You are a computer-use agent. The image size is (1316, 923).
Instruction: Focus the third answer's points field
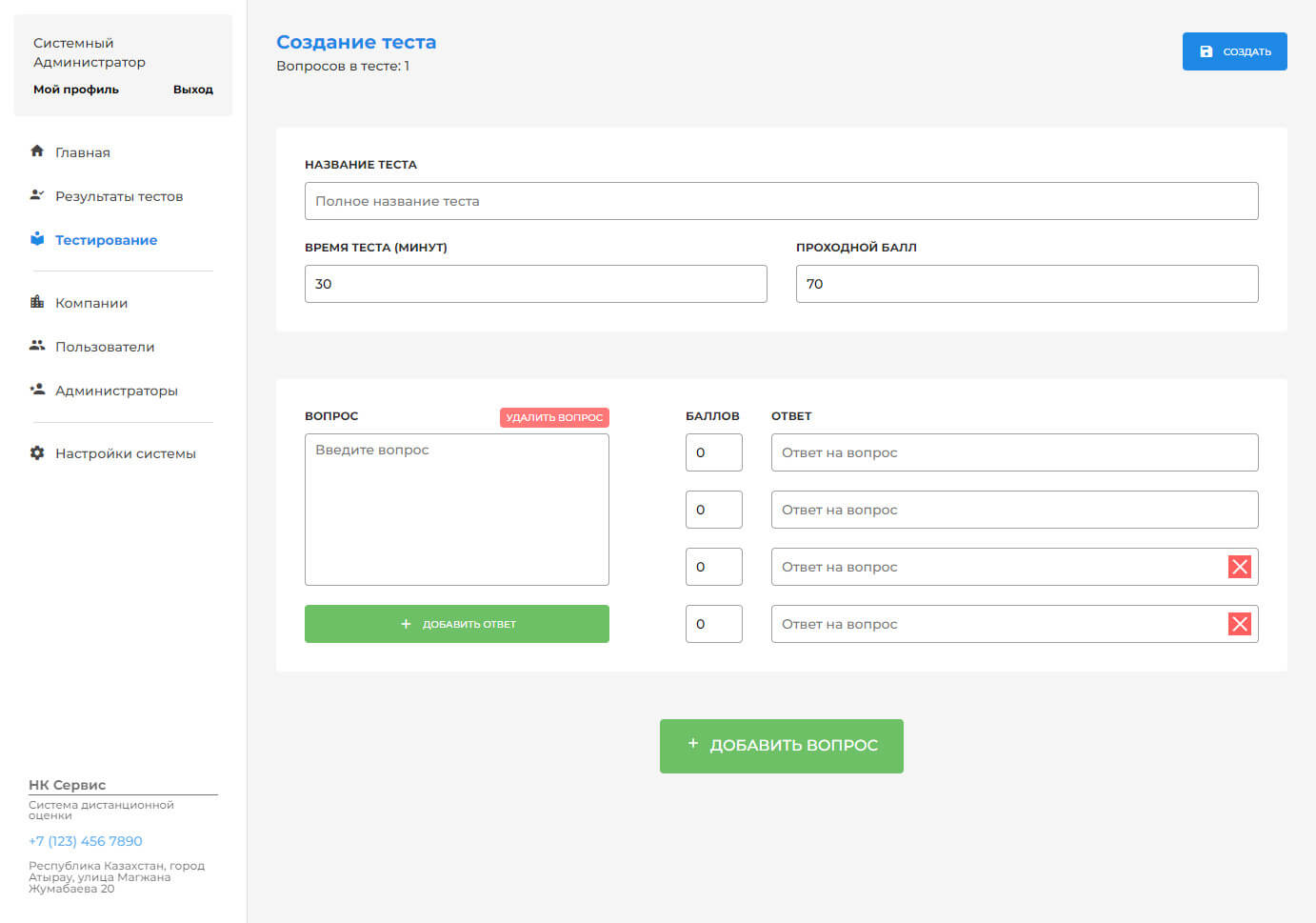click(x=714, y=567)
